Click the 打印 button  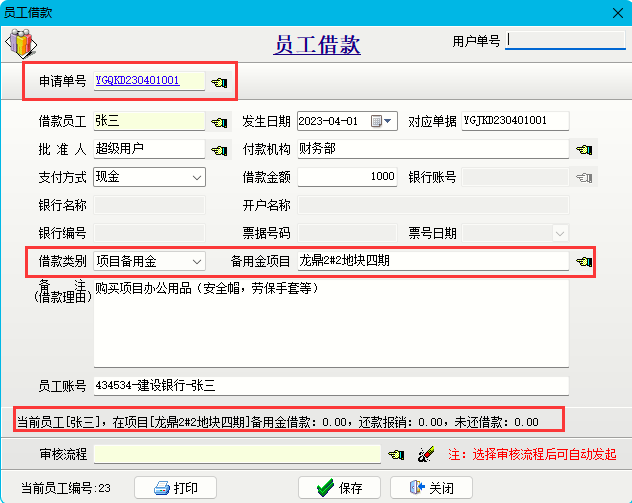(x=182, y=488)
